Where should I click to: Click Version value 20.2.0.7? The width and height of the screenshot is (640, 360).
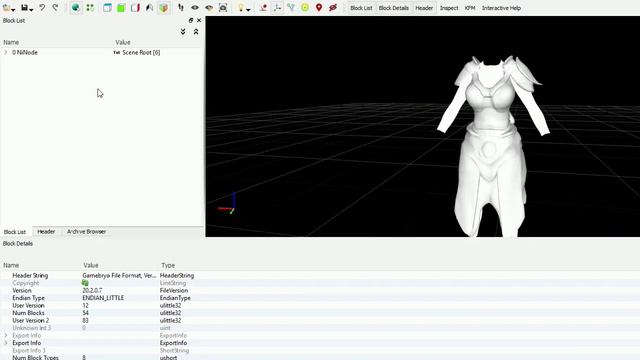point(92,291)
